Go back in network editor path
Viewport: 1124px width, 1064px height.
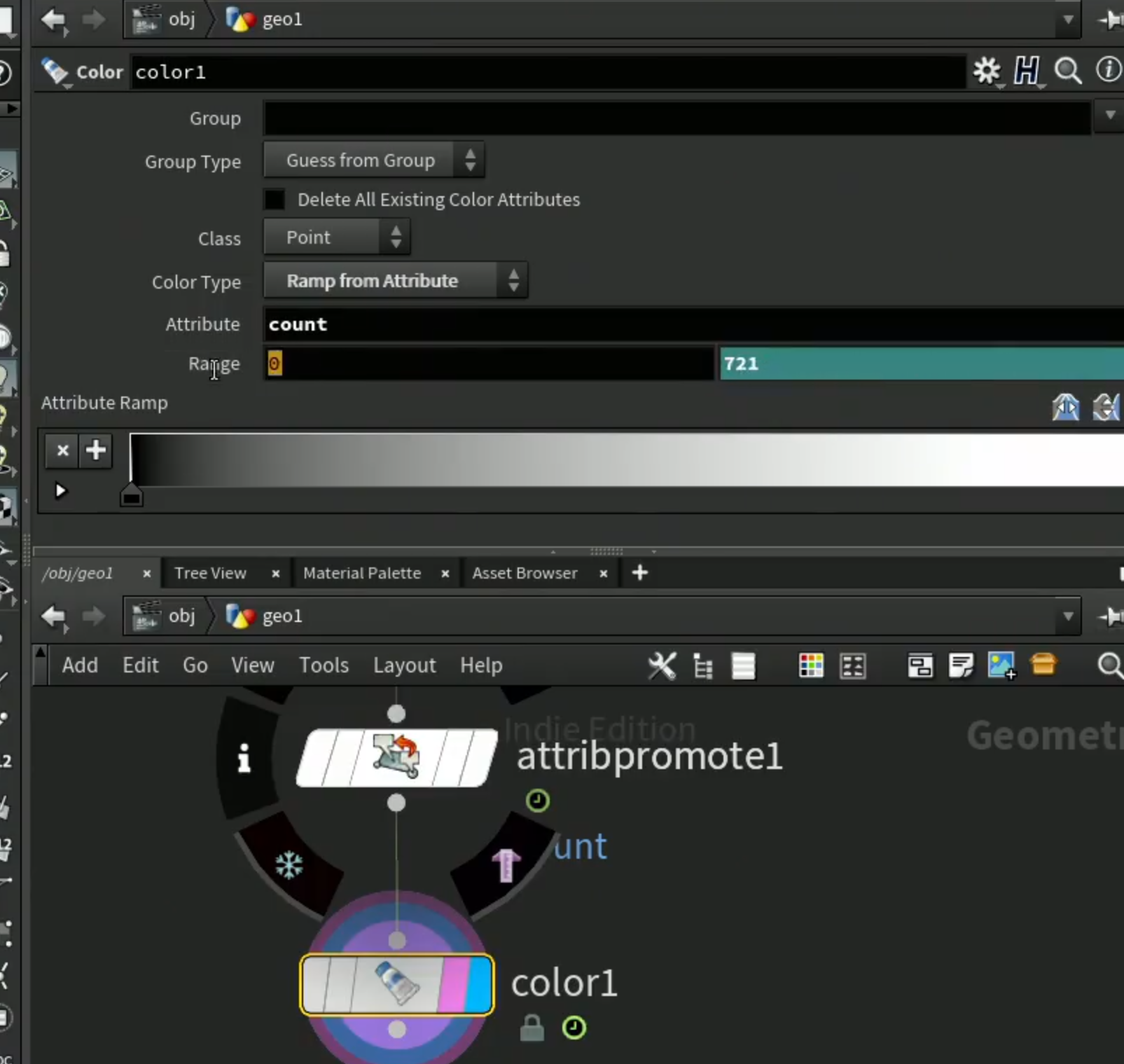(54, 616)
